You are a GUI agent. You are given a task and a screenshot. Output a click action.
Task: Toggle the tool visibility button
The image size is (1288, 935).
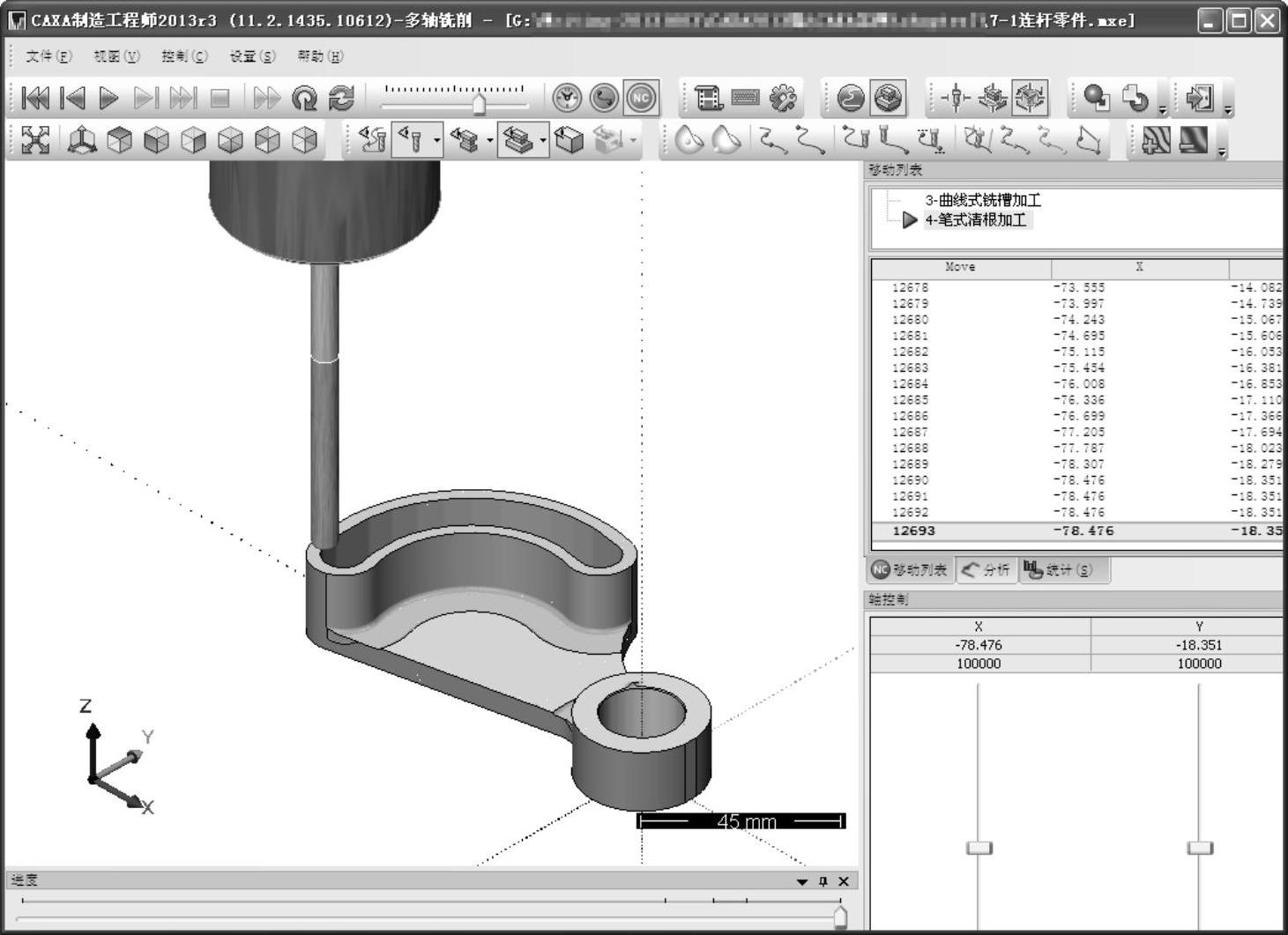(x=411, y=140)
